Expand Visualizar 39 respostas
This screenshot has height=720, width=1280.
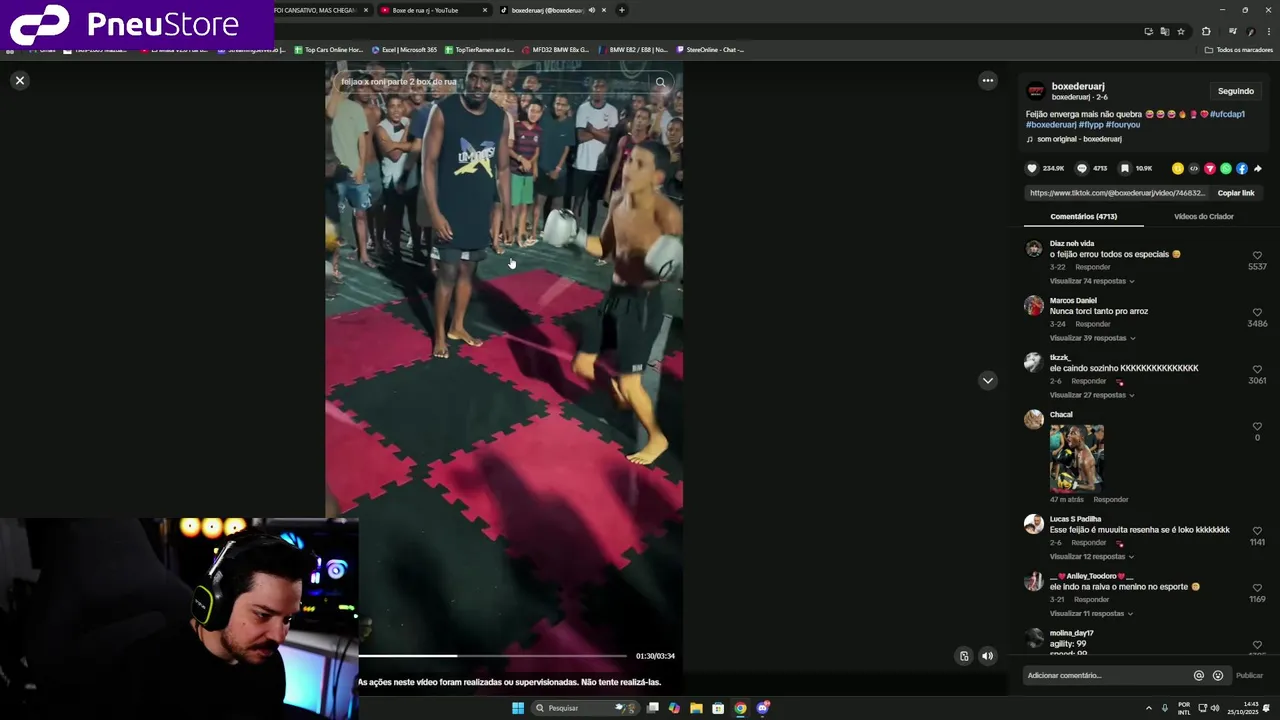[x=1091, y=338]
